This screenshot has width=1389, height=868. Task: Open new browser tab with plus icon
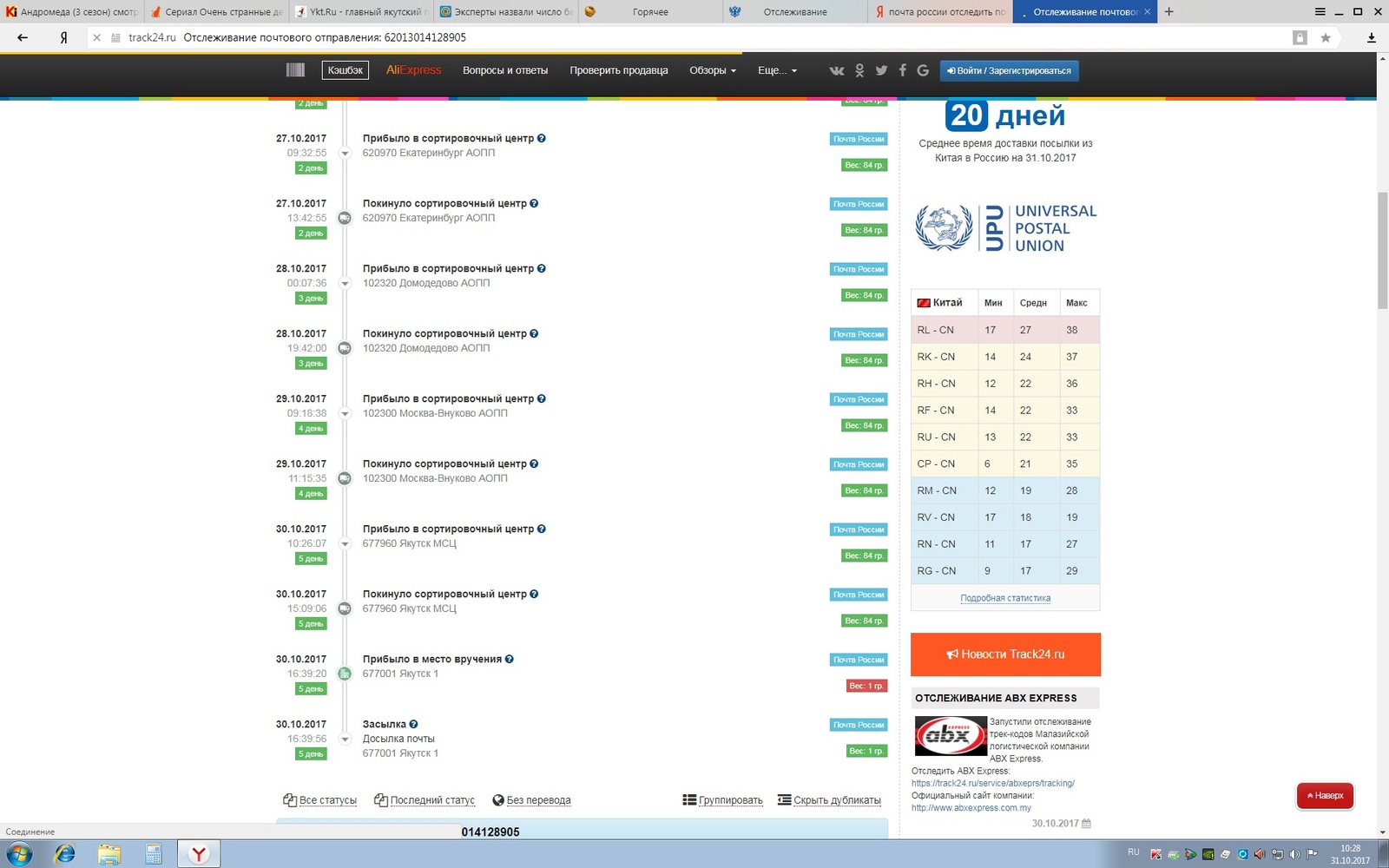1169,11
